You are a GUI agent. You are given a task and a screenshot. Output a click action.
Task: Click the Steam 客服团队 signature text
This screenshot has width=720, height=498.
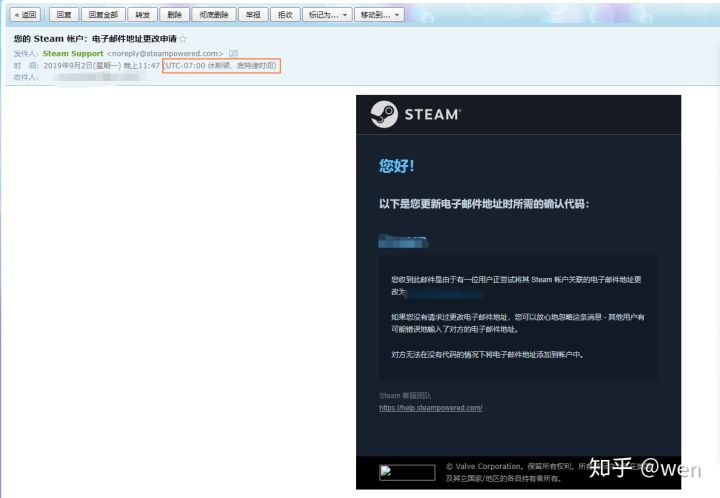tap(405, 396)
